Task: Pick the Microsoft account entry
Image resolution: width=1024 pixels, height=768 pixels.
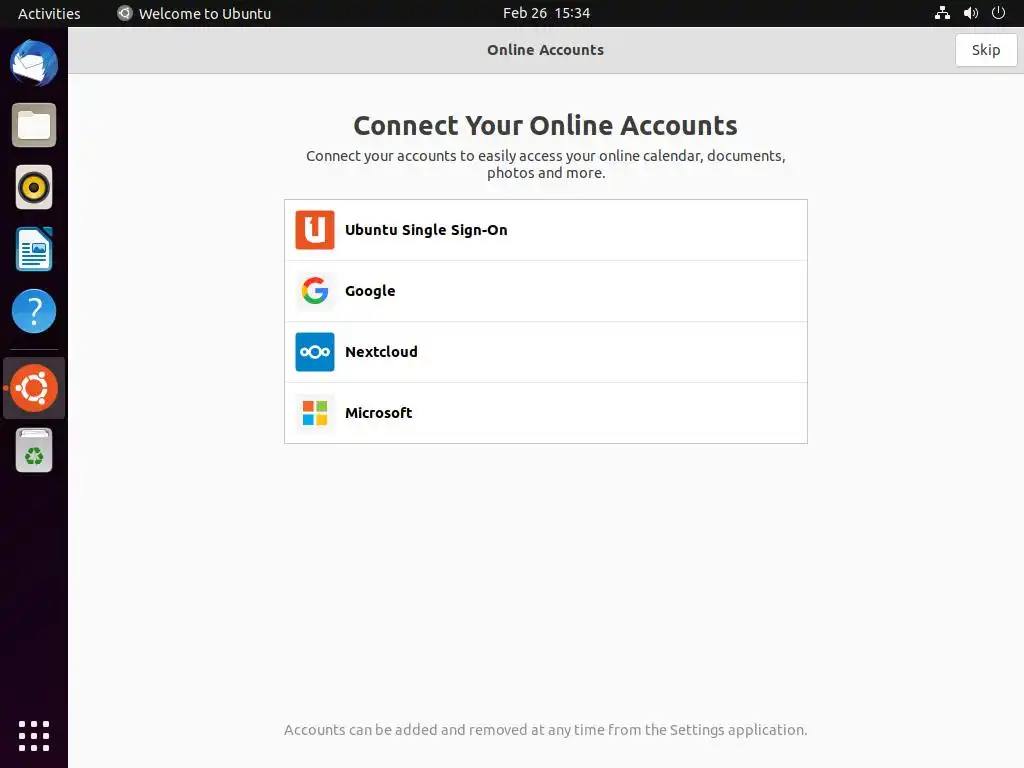Action: [x=546, y=413]
